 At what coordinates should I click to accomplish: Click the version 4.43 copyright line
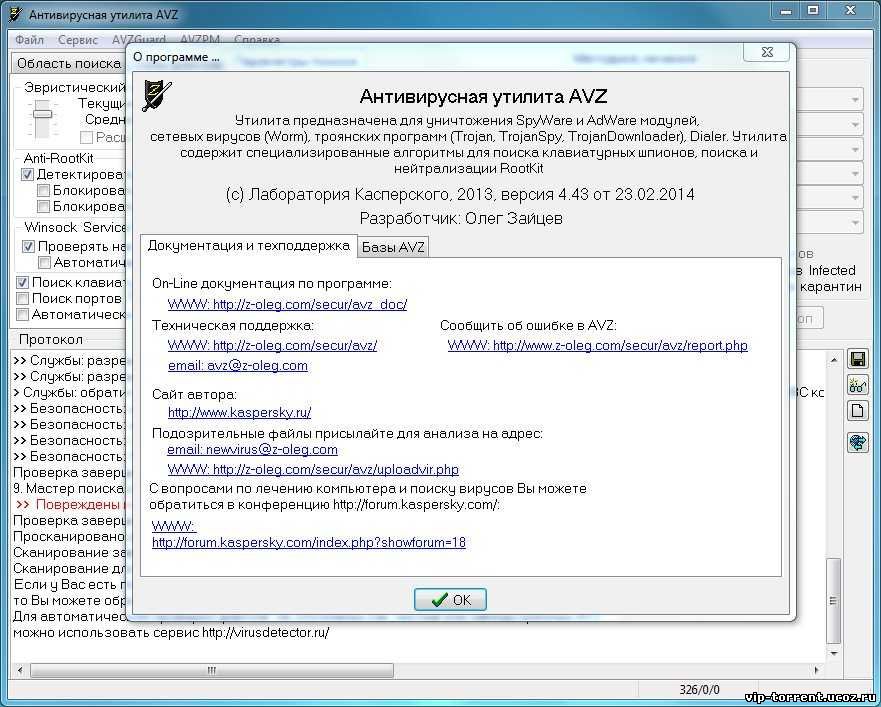pyautogui.click(x=460, y=194)
